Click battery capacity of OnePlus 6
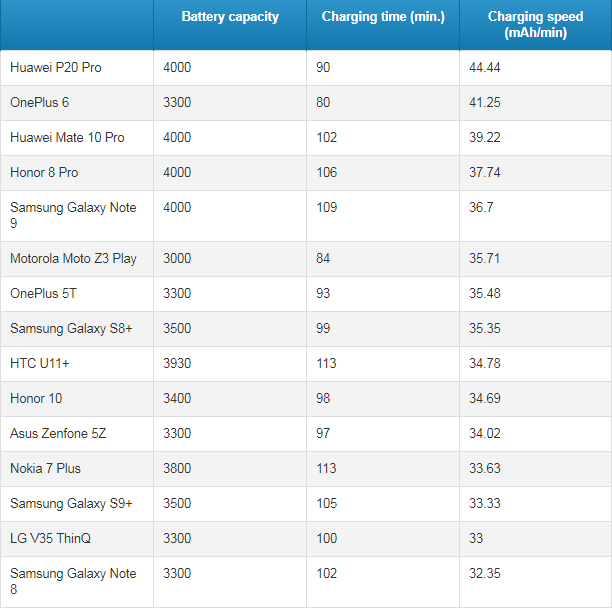Viewport: 612px width, 608px height. [177, 103]
